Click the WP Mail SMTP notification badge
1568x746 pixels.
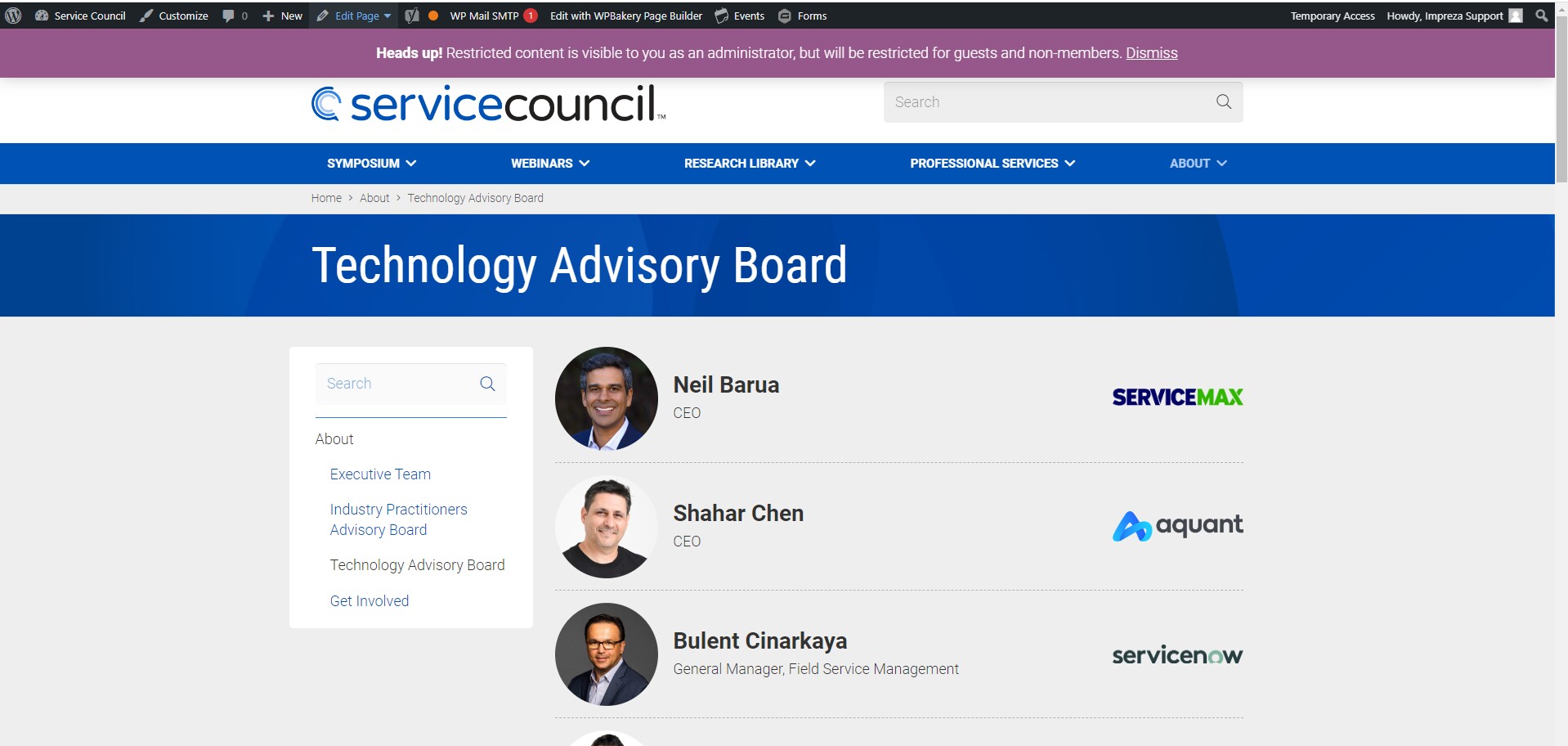[528, 14]
